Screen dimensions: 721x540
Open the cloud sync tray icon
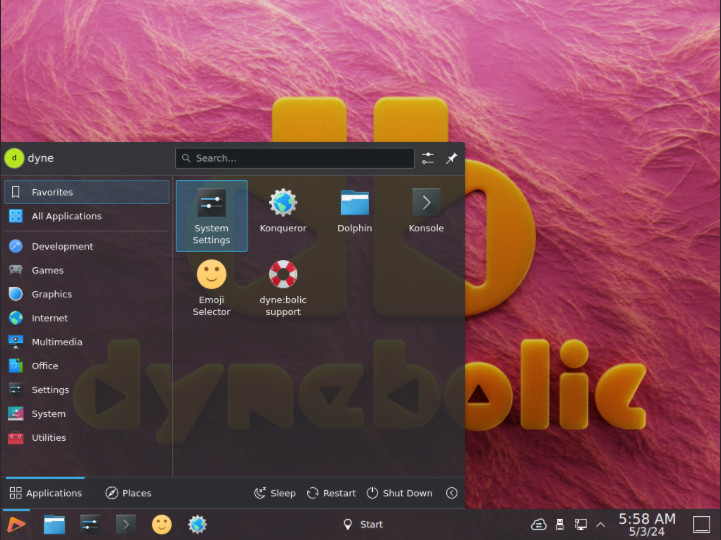539,524
